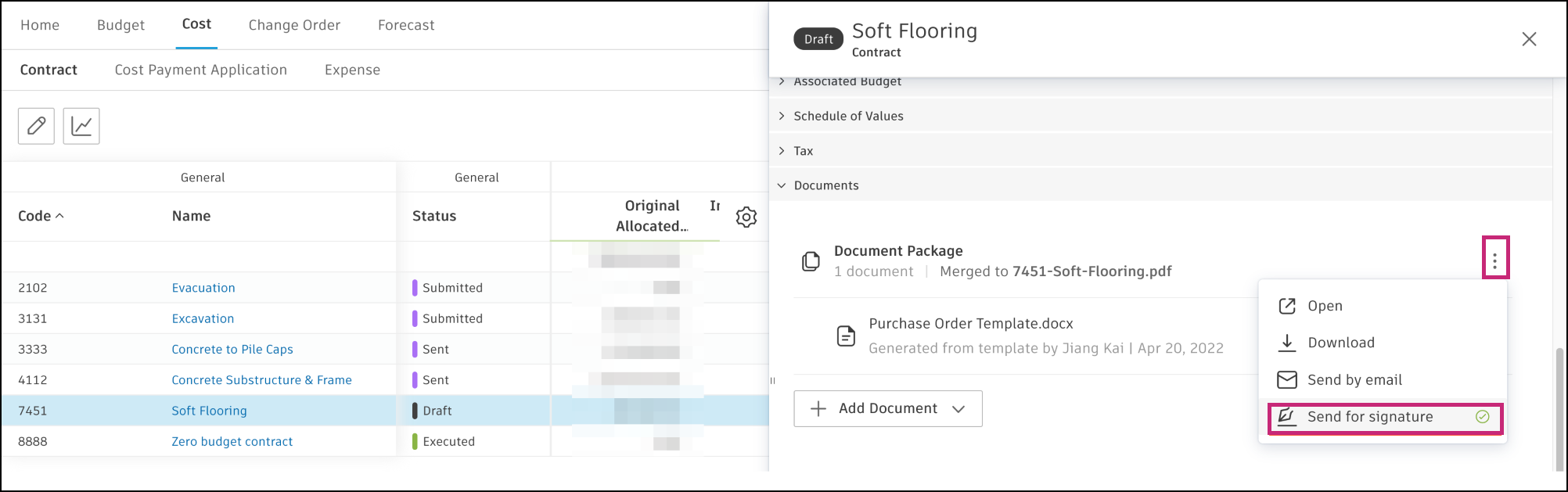This screenshot has width=1568, height=492.
Task: Open the Concrete Substructure & Frame contract
Action: pyautogui.click(x=261, y=380)
